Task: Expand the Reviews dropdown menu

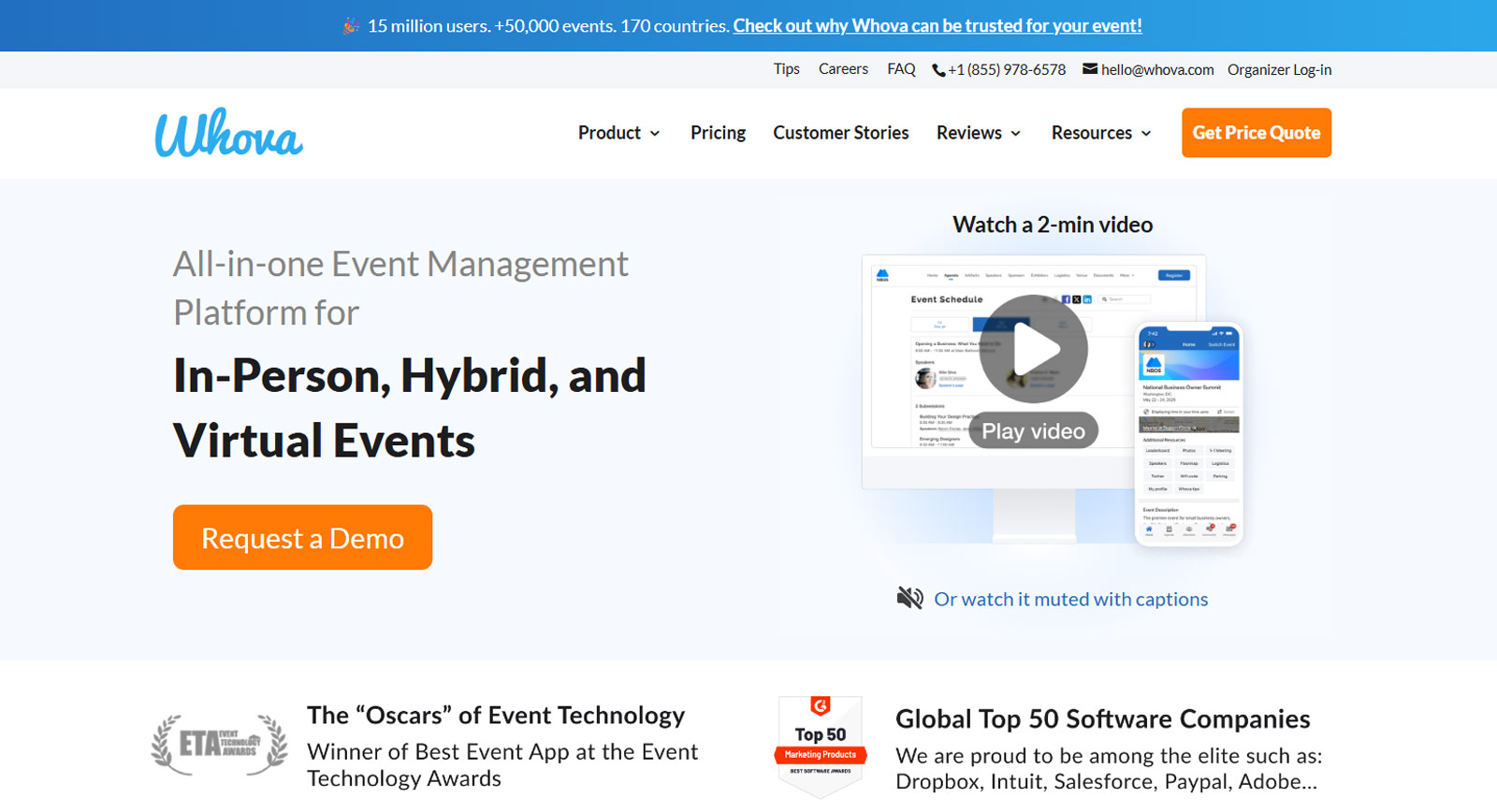Action: pyautogui.click(x=978, y=133)
